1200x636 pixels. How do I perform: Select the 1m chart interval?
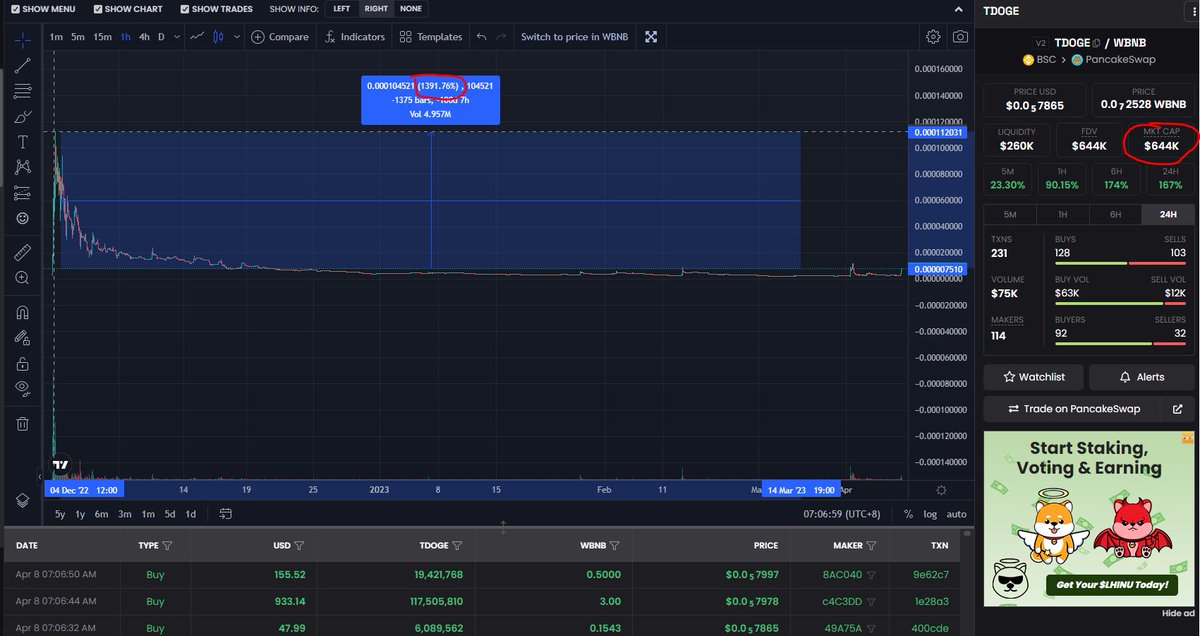pos(57,37)
